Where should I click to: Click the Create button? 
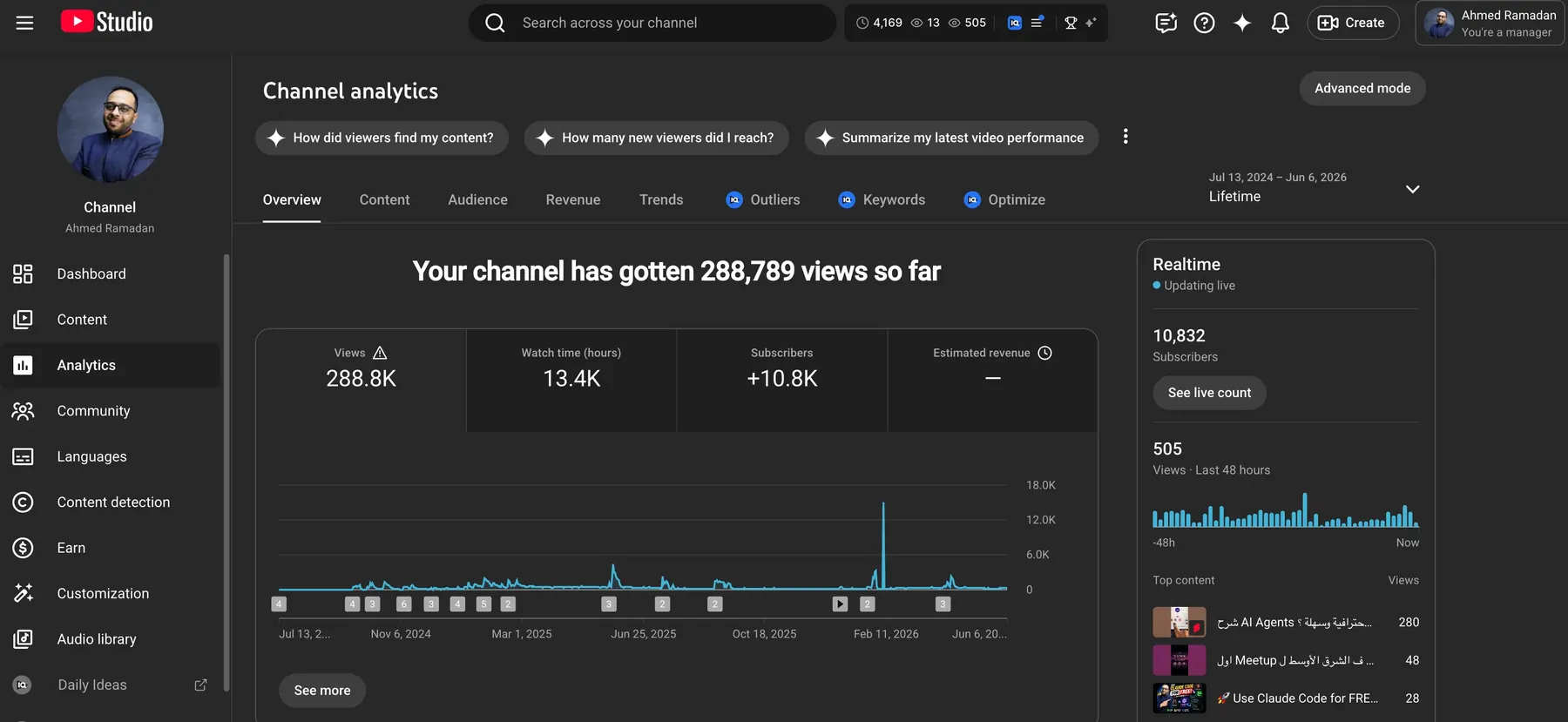1353,23
